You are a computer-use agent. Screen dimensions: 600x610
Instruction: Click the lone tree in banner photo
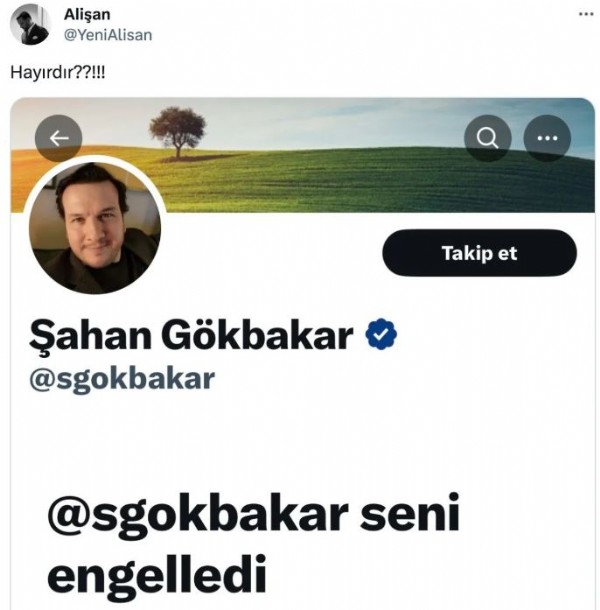177,132
